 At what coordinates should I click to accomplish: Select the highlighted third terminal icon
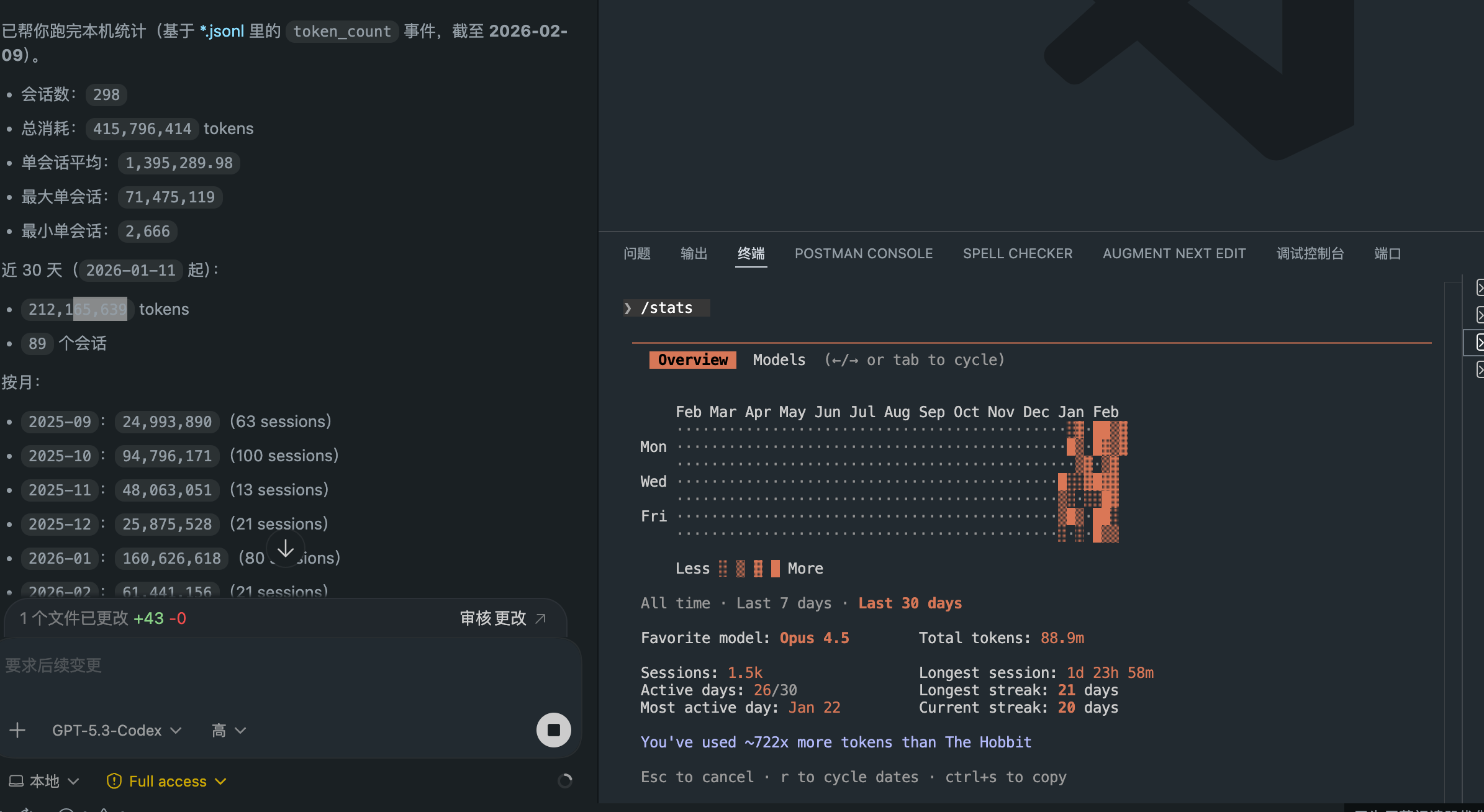pos(1480,342)
